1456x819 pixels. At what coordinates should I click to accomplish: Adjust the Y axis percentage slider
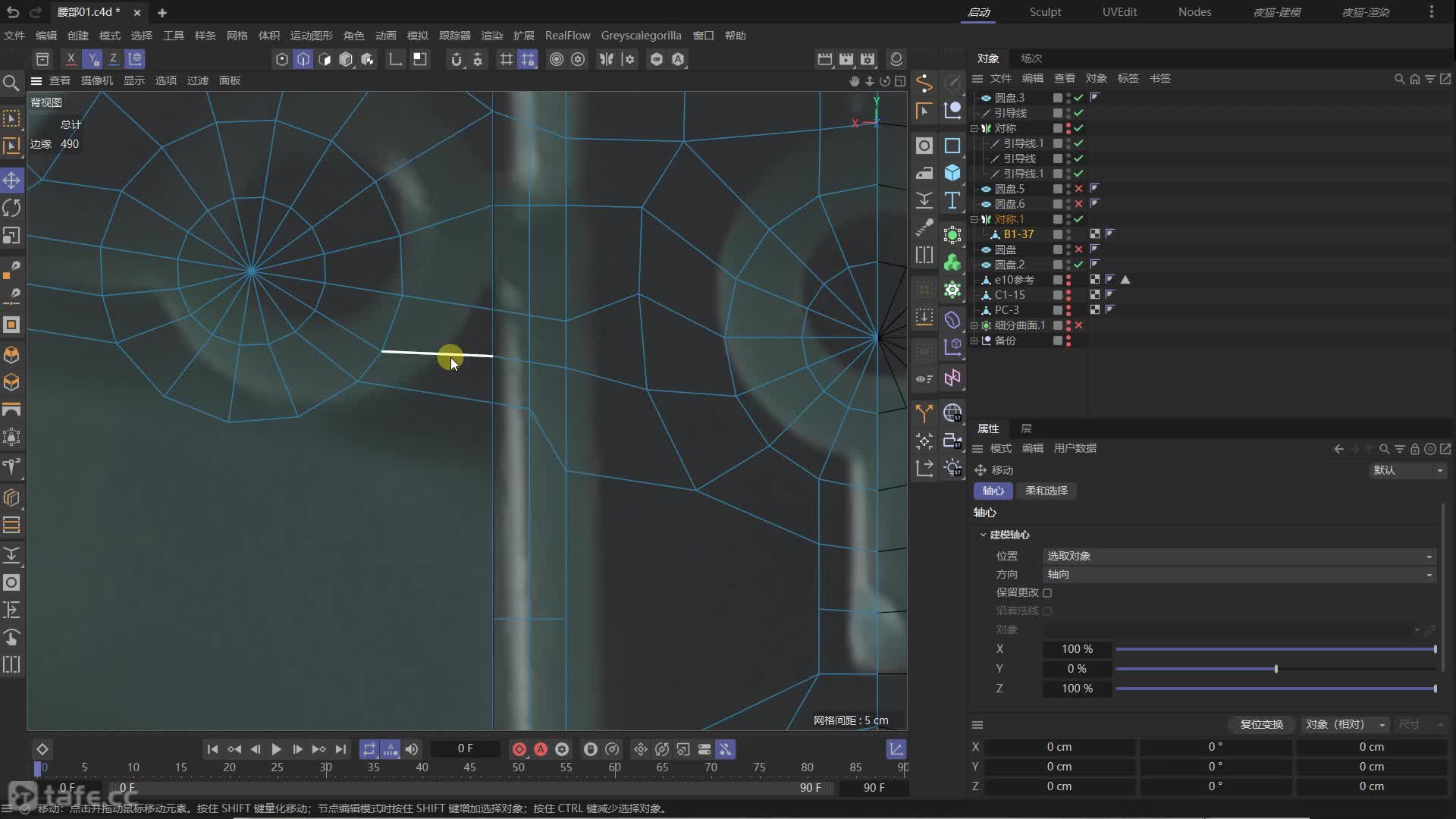[1276, 670]
